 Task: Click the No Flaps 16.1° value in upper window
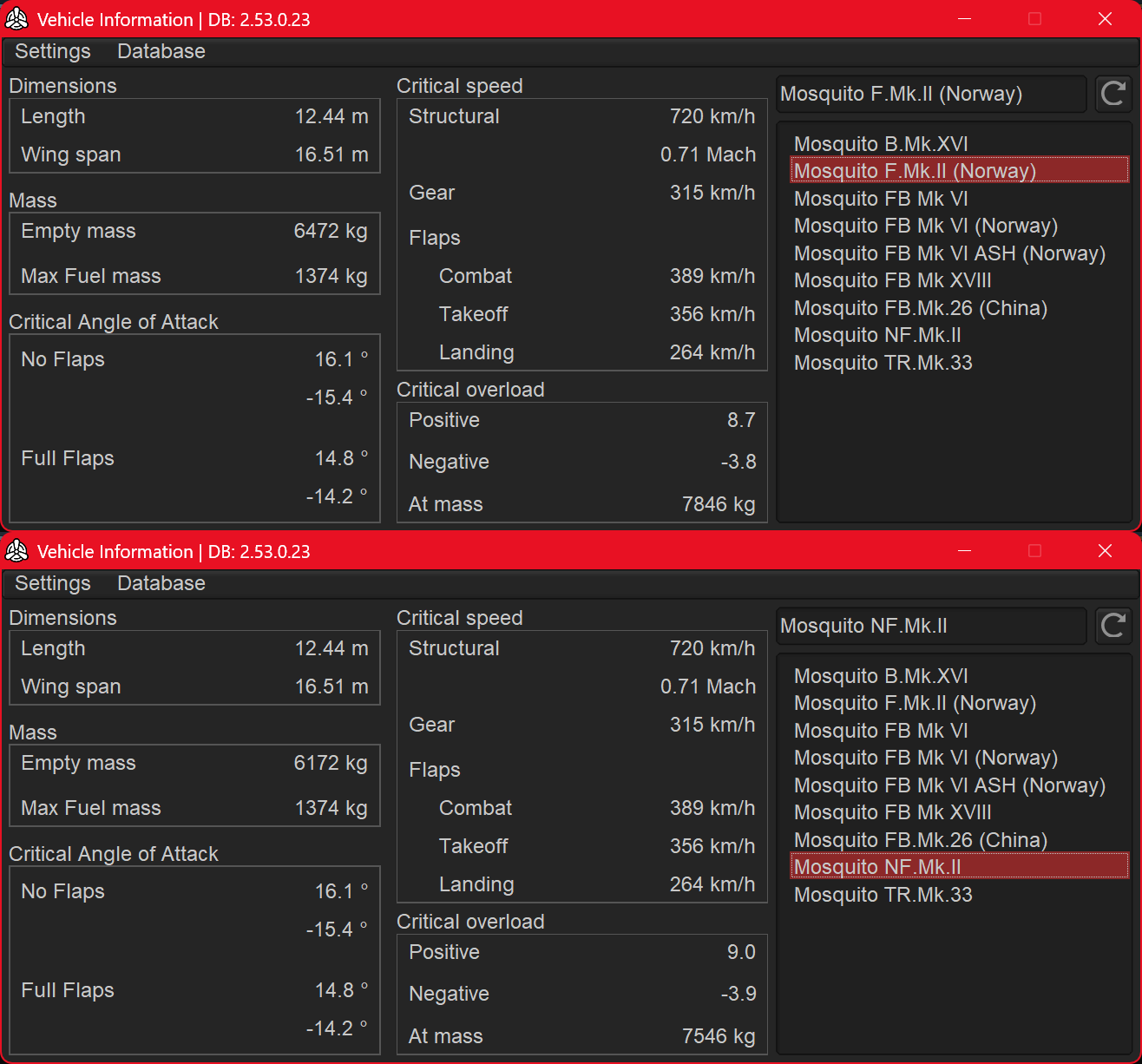[341, 359]
